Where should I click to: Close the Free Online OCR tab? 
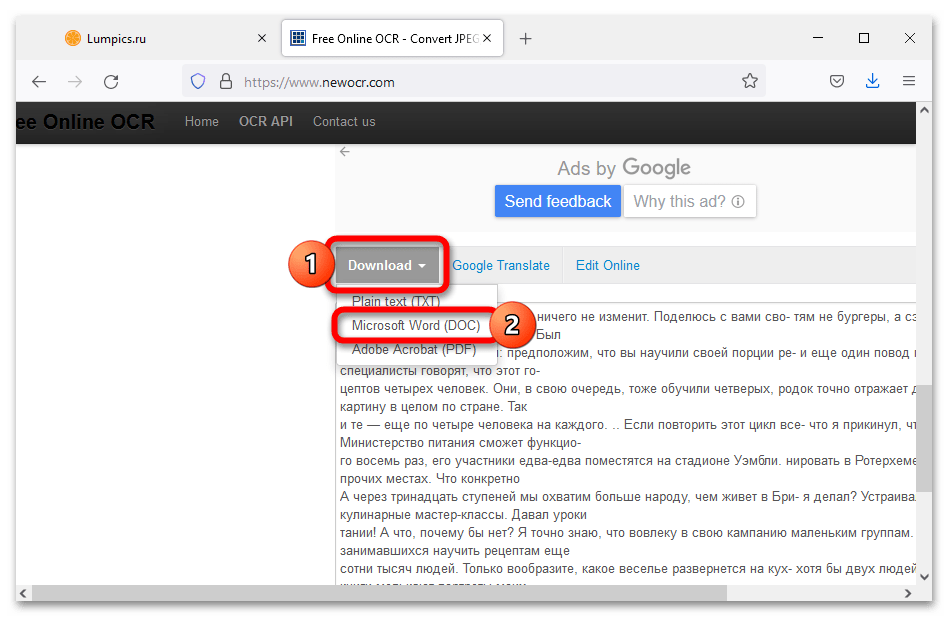(487, 38)
